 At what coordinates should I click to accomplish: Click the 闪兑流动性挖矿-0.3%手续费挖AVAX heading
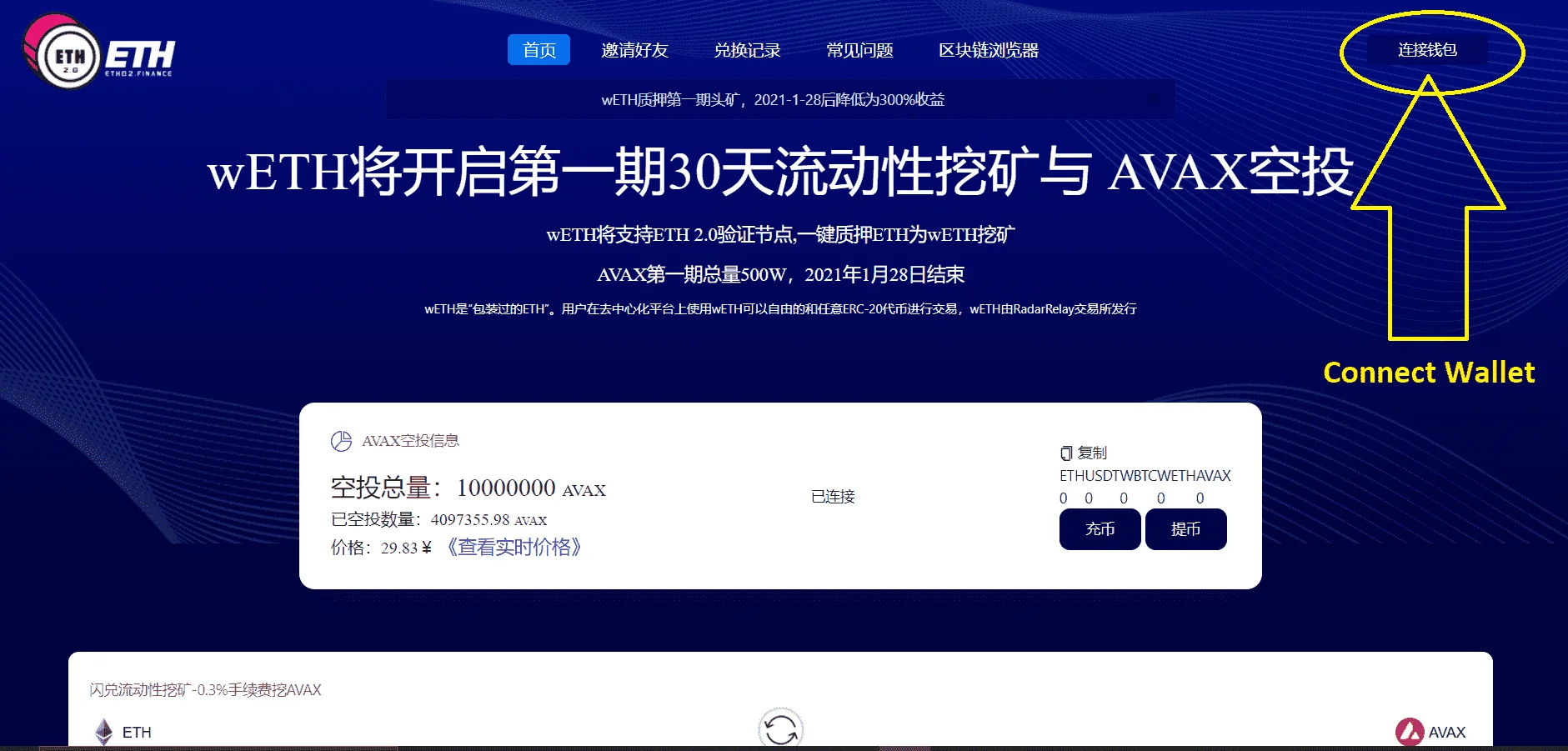(x=205, y=690)
